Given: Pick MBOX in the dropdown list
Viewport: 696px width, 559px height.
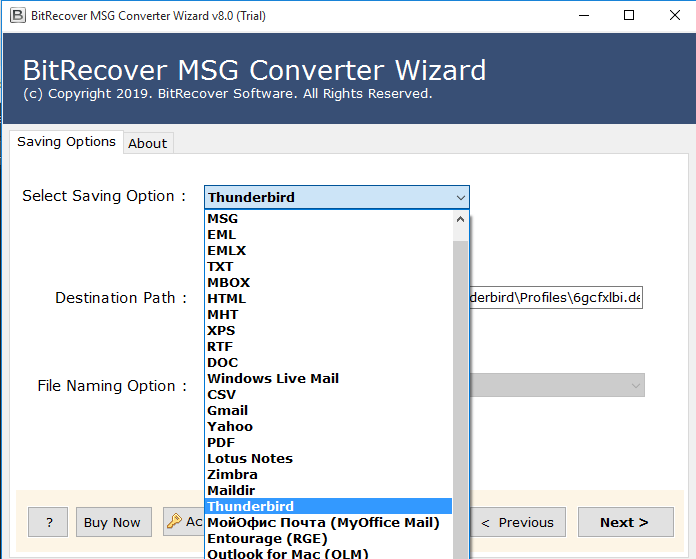Looking at the screenshot, I should tap(328, 282).
